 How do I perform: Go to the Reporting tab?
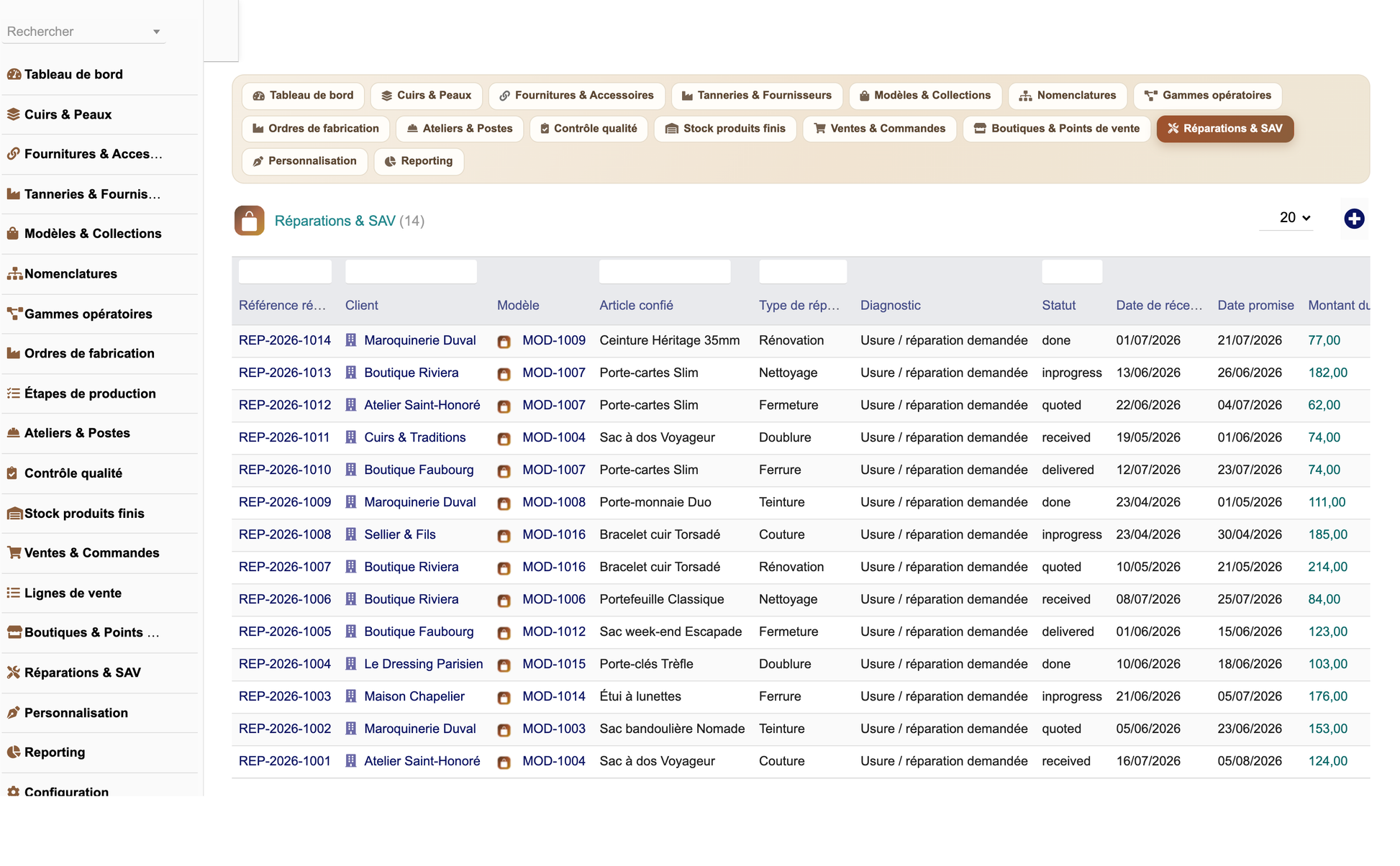419,161
